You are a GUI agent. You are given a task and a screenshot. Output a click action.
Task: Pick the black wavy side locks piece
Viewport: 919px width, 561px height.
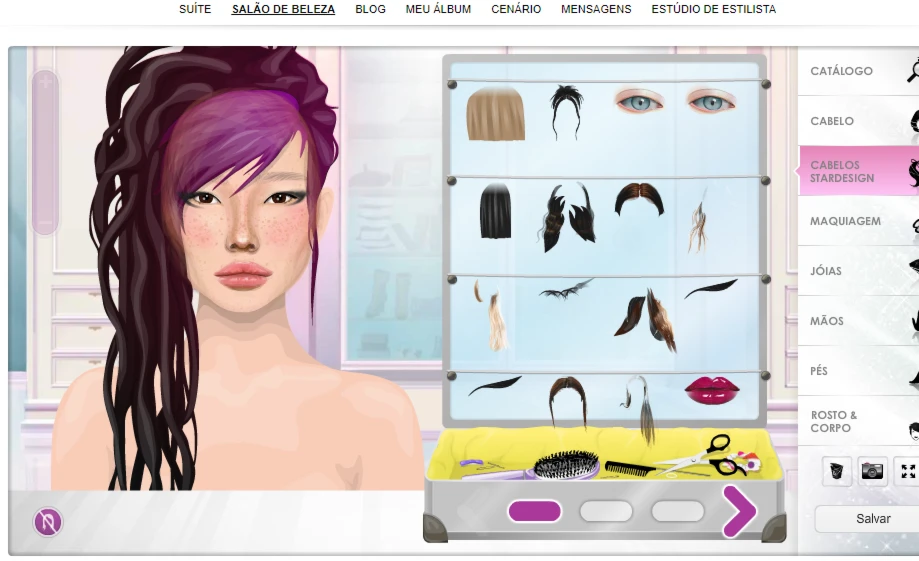pos(567,216)
